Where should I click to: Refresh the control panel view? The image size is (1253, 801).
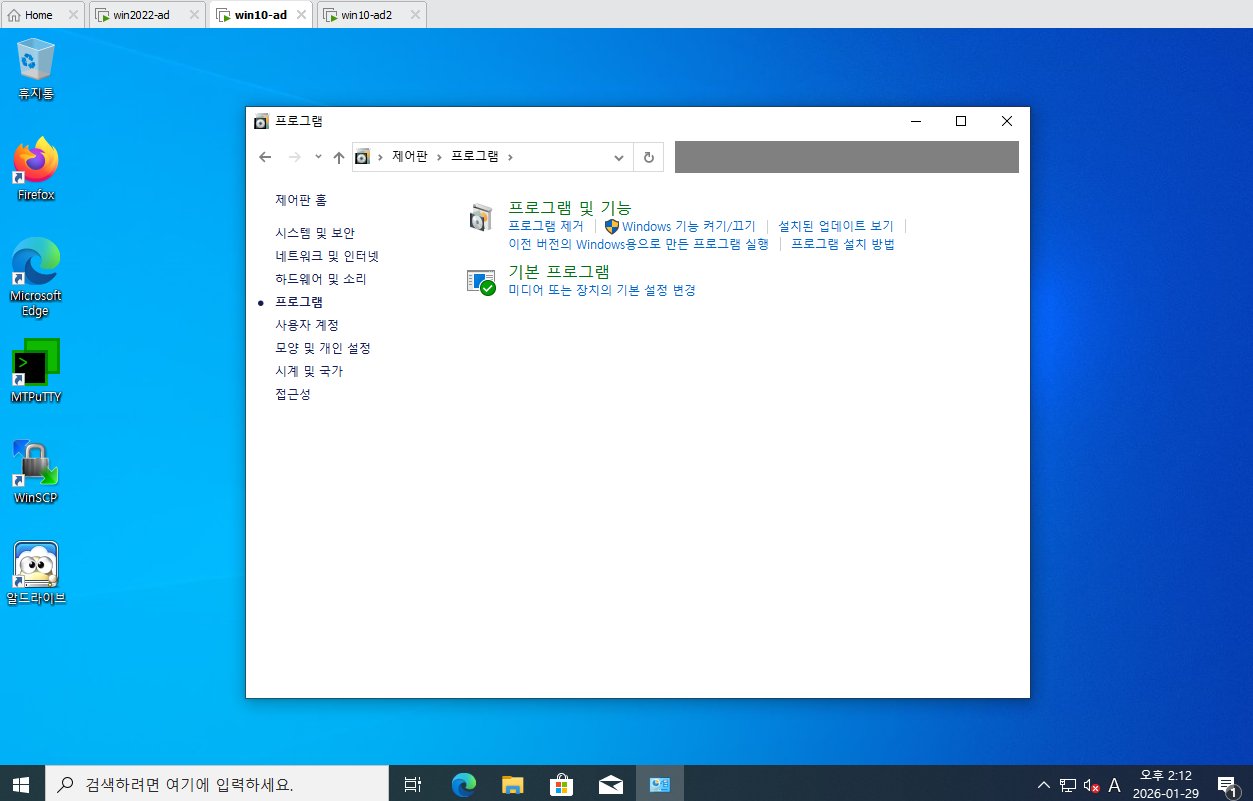pyautogui.click(x=649, y=157)
